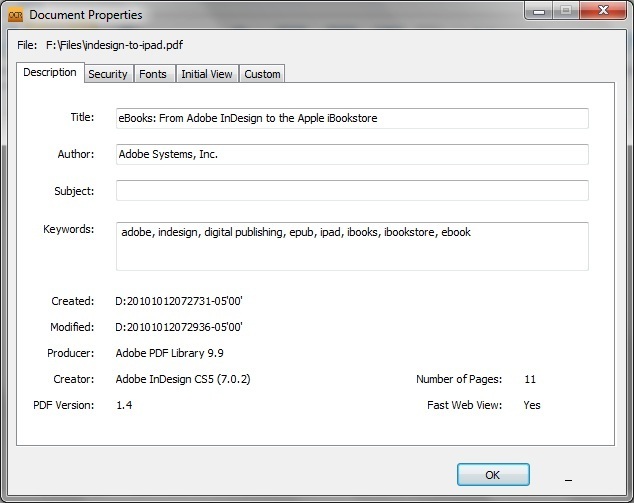Screen dimensions: 634x503
Task: Click the Created: label
Action: click(x=72, y=301)
